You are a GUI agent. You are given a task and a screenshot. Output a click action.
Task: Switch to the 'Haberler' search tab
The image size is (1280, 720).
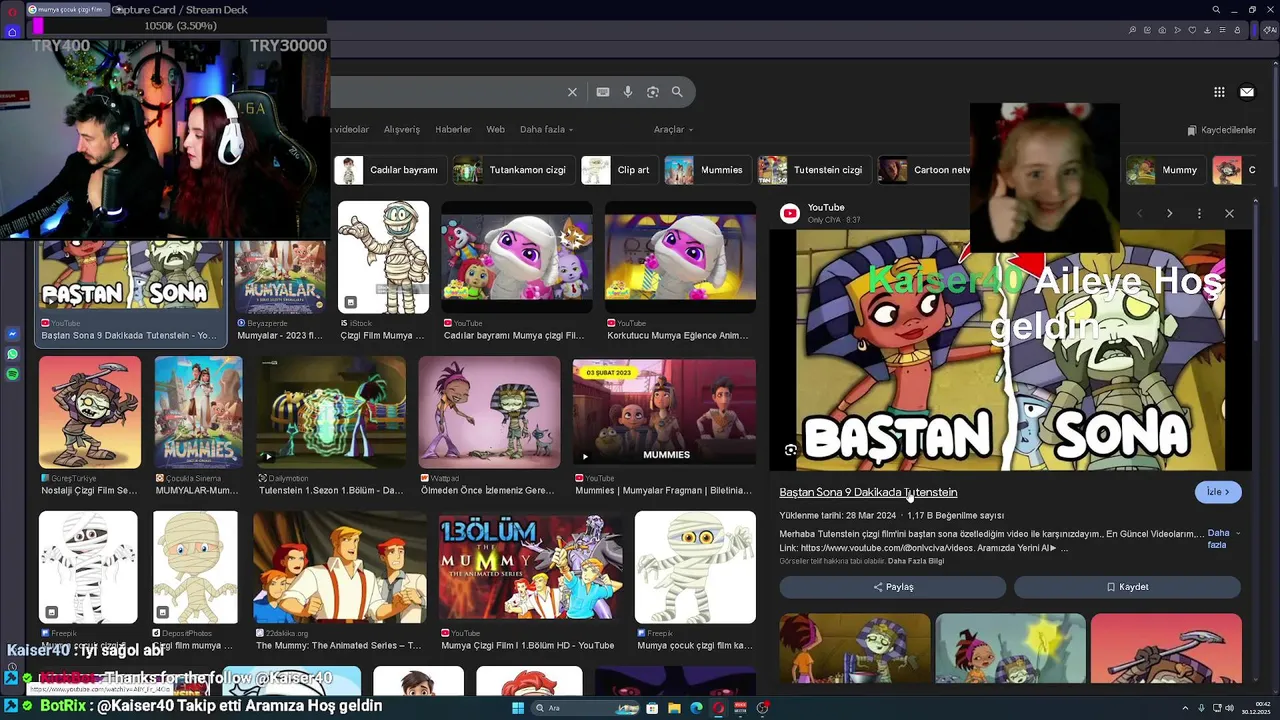(x=453, y=129)
